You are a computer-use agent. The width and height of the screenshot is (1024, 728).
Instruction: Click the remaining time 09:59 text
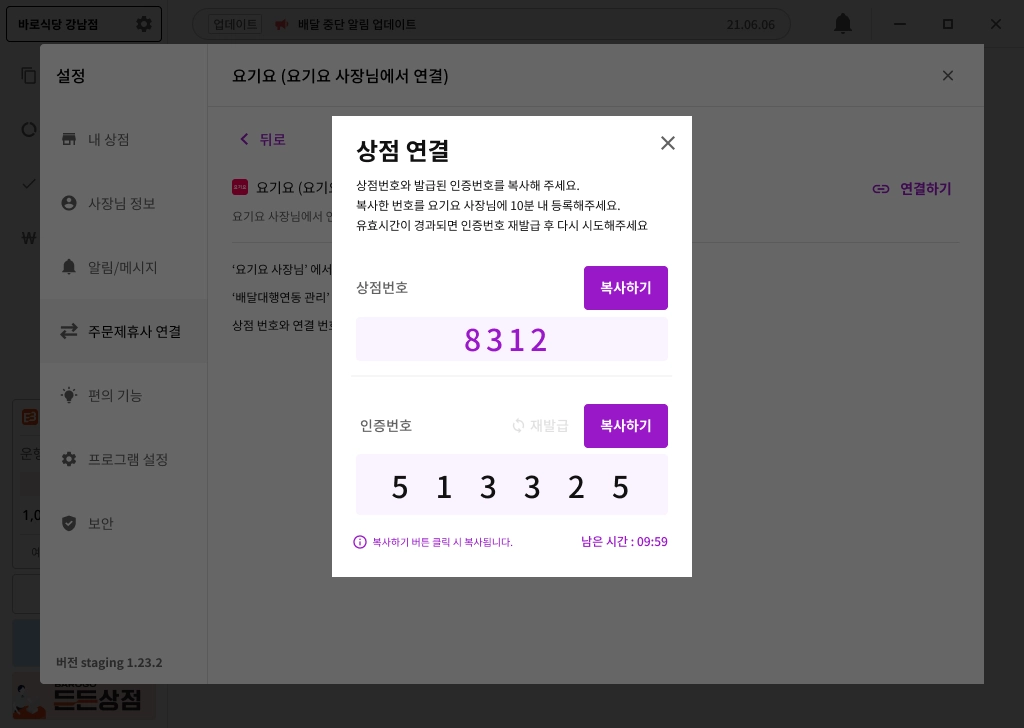(x=624, y=541)
